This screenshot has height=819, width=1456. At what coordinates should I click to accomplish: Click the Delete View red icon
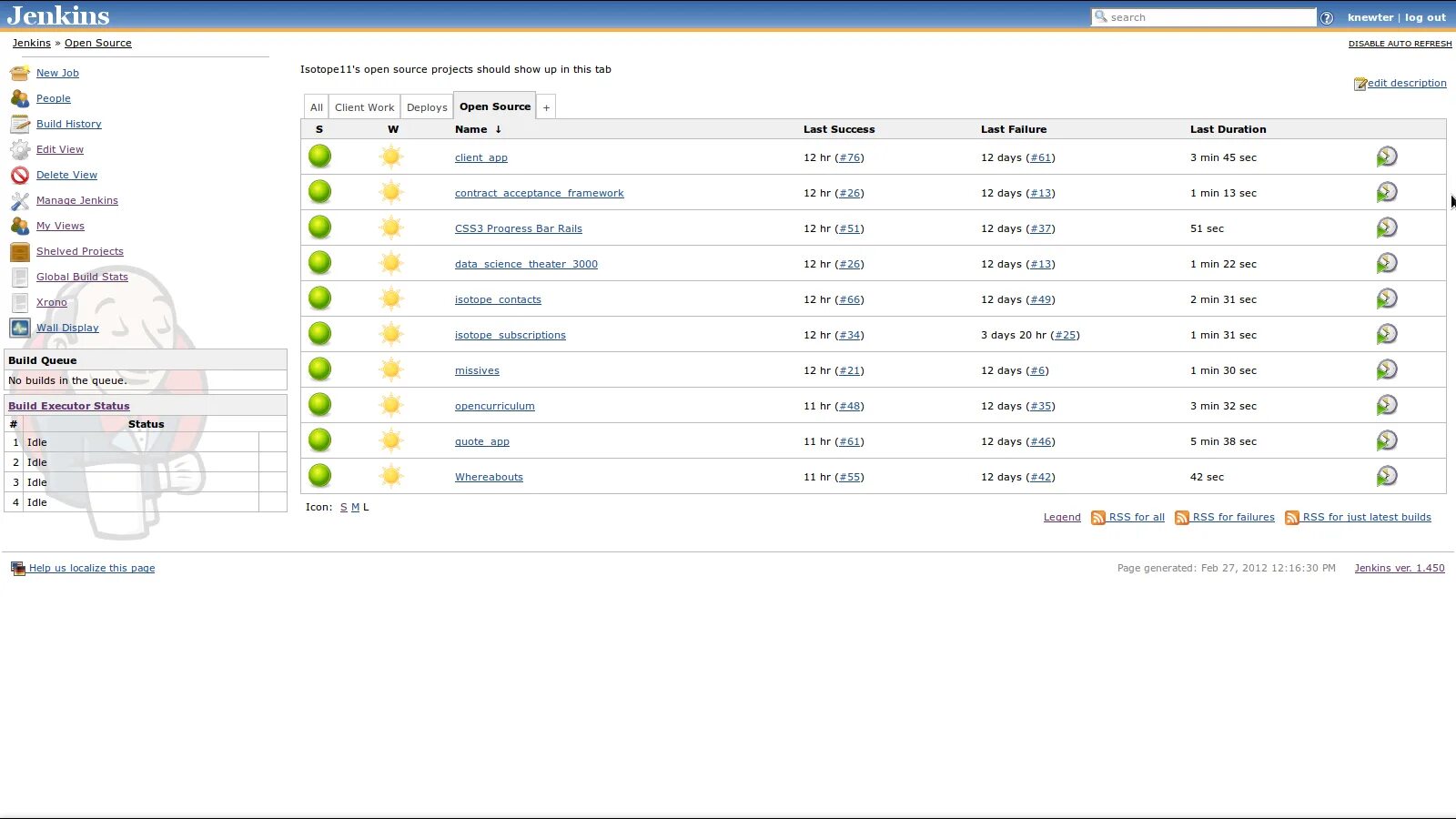20,175
